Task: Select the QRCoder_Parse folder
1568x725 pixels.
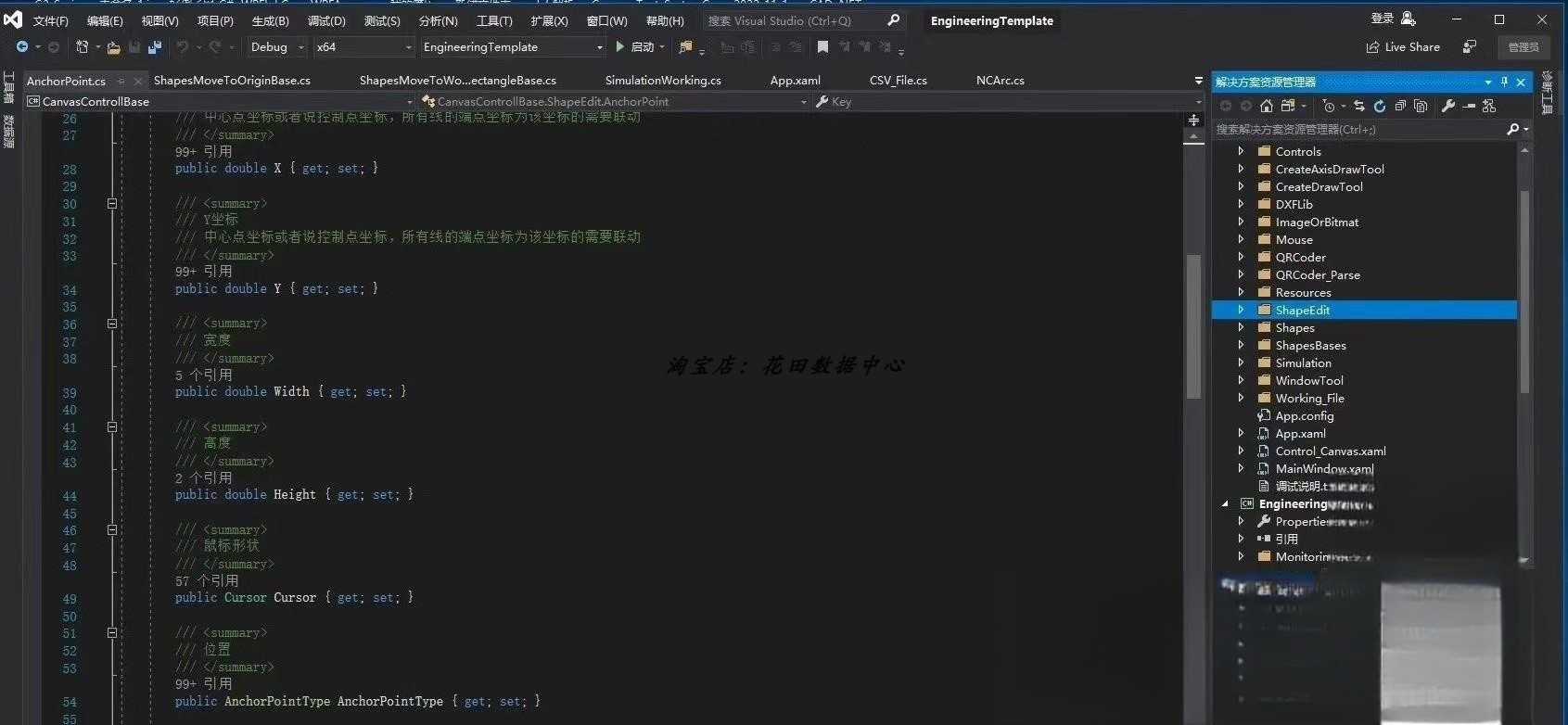Action: (1318, 274)
